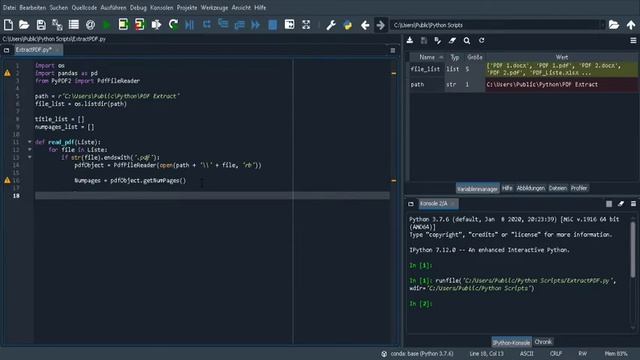This screenshot has width=640, height=360.
Task: Open the PYTHONPATH manager
Action: pyautogui.click(x=348, y=25)
